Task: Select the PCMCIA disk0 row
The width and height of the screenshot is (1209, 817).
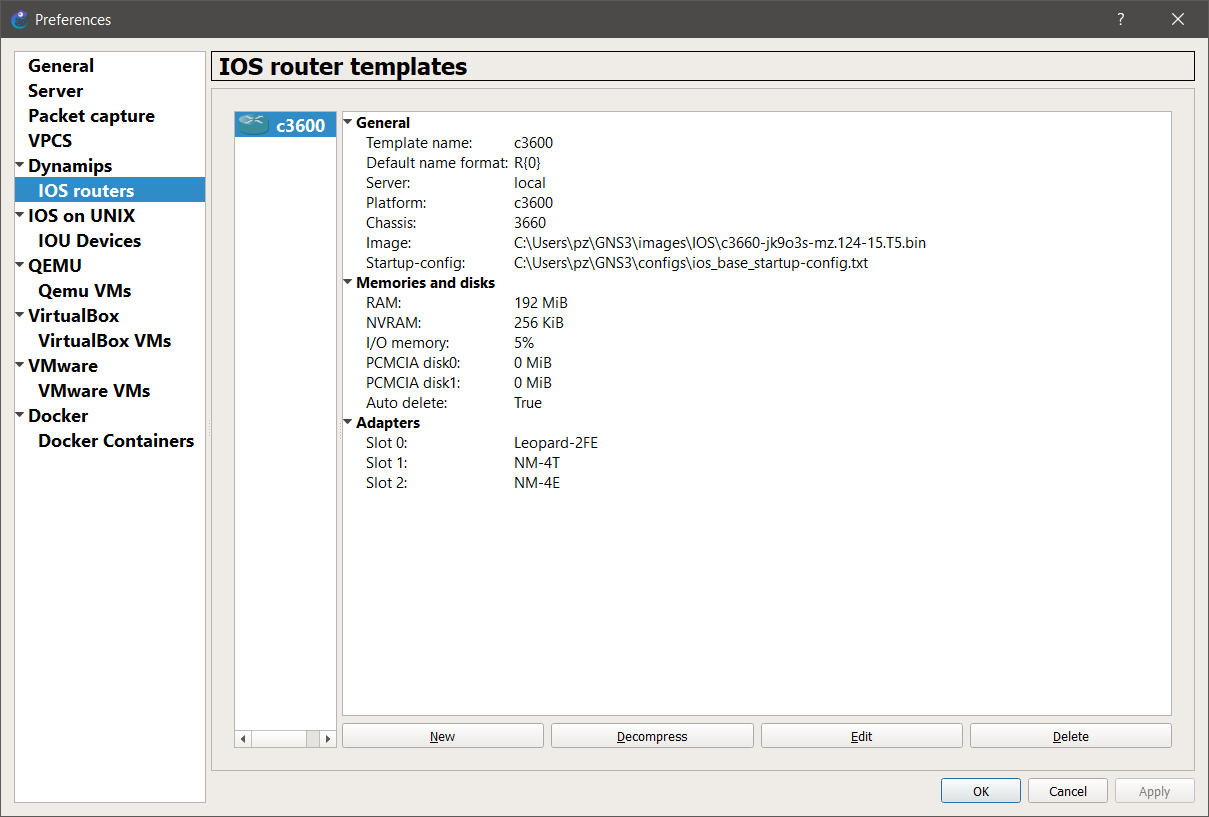Action: [756, 363]
